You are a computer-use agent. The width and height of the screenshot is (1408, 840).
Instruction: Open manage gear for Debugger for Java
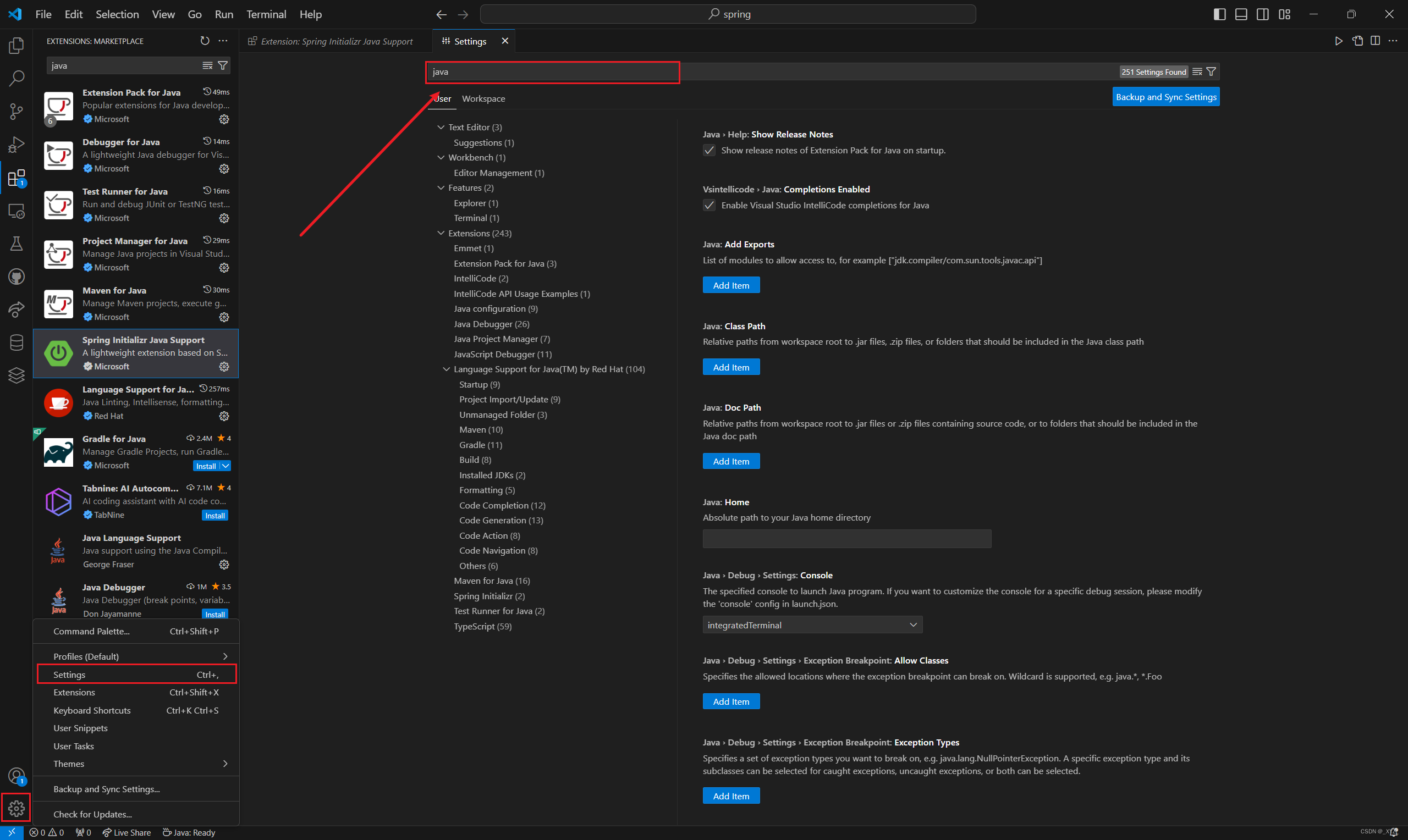[x=224, y=169]
